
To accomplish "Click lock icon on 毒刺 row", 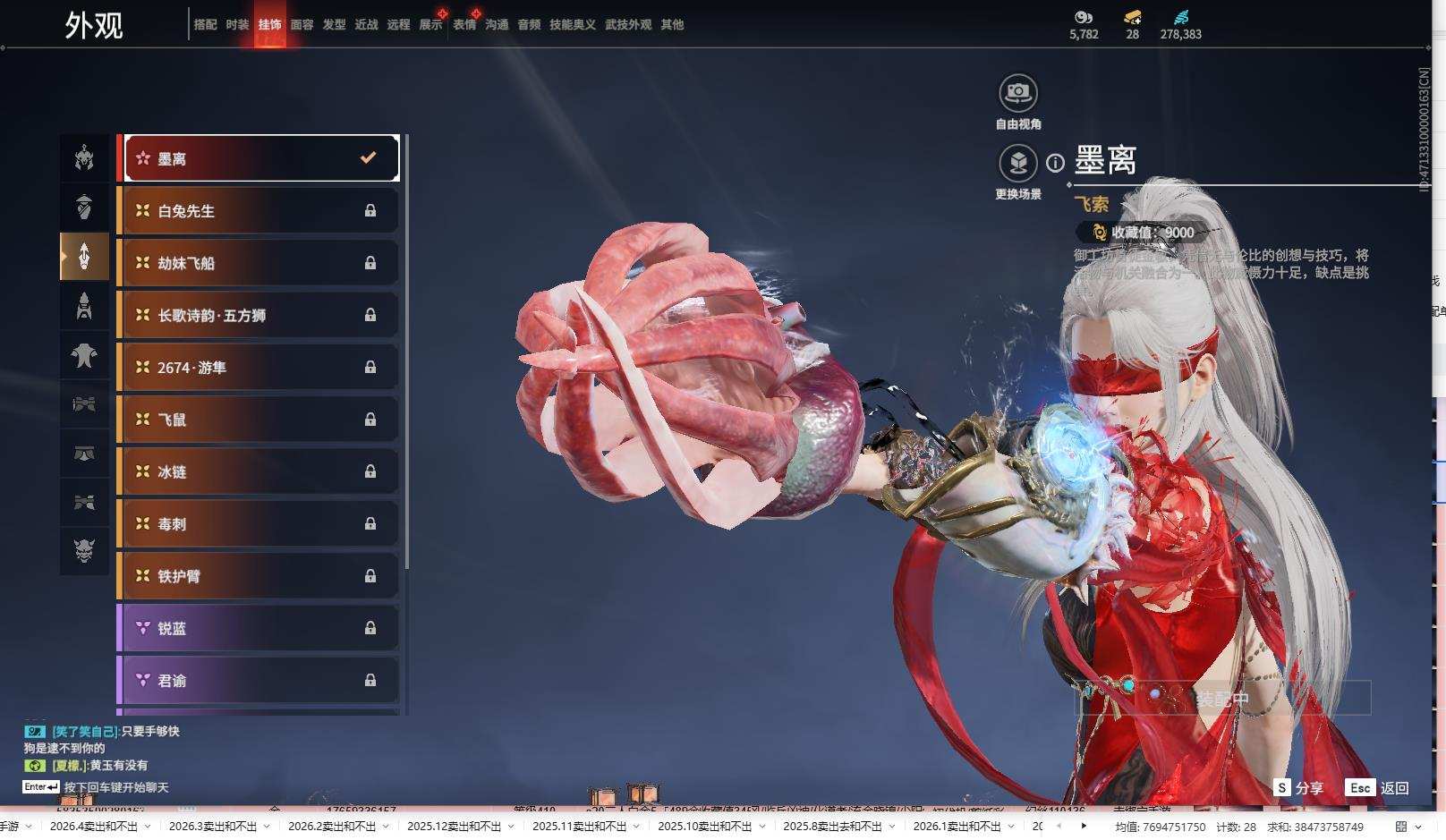I will (370, 524).
